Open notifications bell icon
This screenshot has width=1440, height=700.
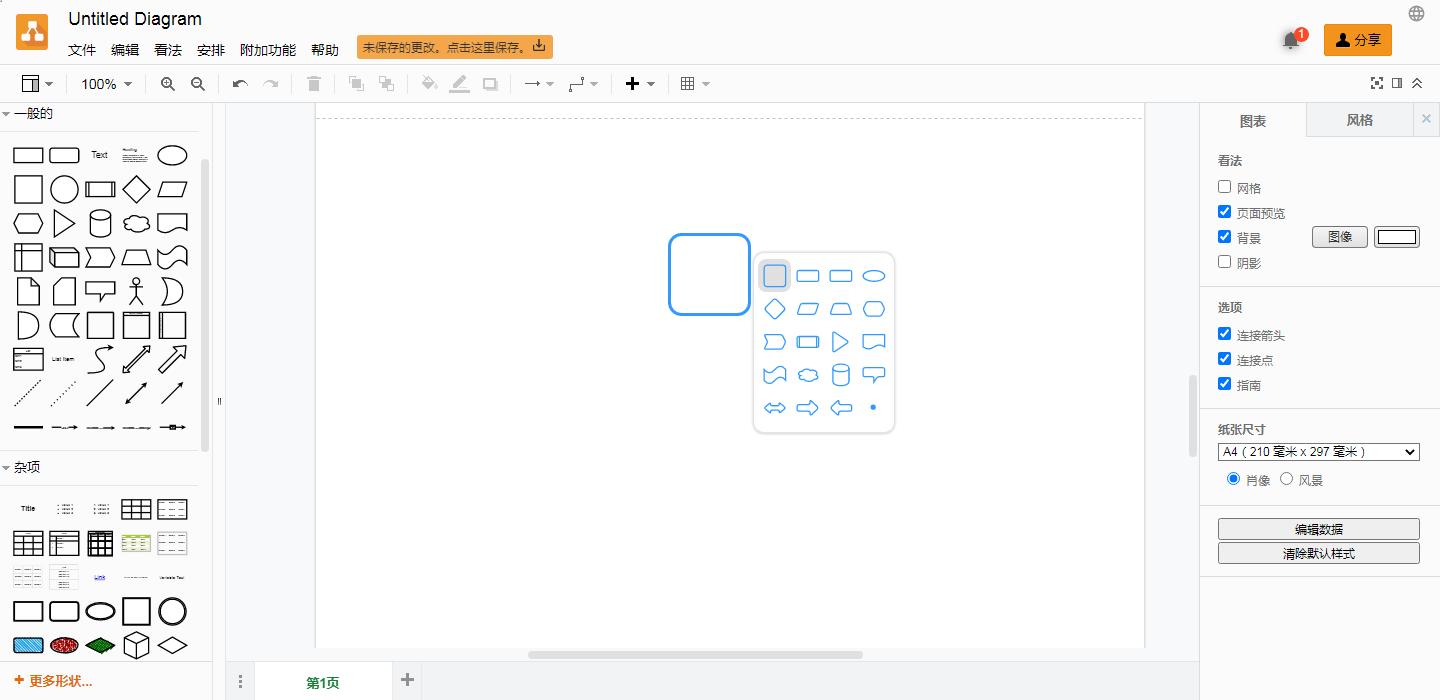click(1291, 41)
